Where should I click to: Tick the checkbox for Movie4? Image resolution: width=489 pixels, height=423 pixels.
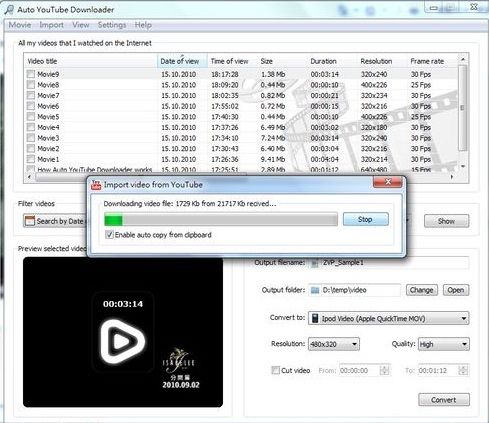[31, 127]
